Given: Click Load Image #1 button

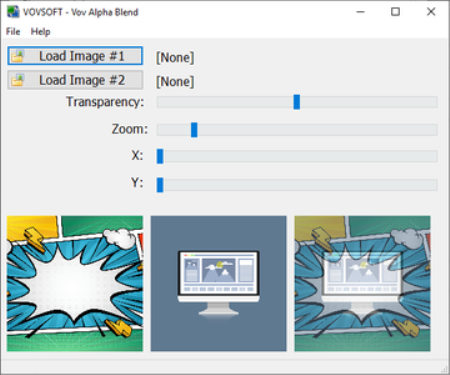Looking at the screenshot, I should (x=75, y=56).
